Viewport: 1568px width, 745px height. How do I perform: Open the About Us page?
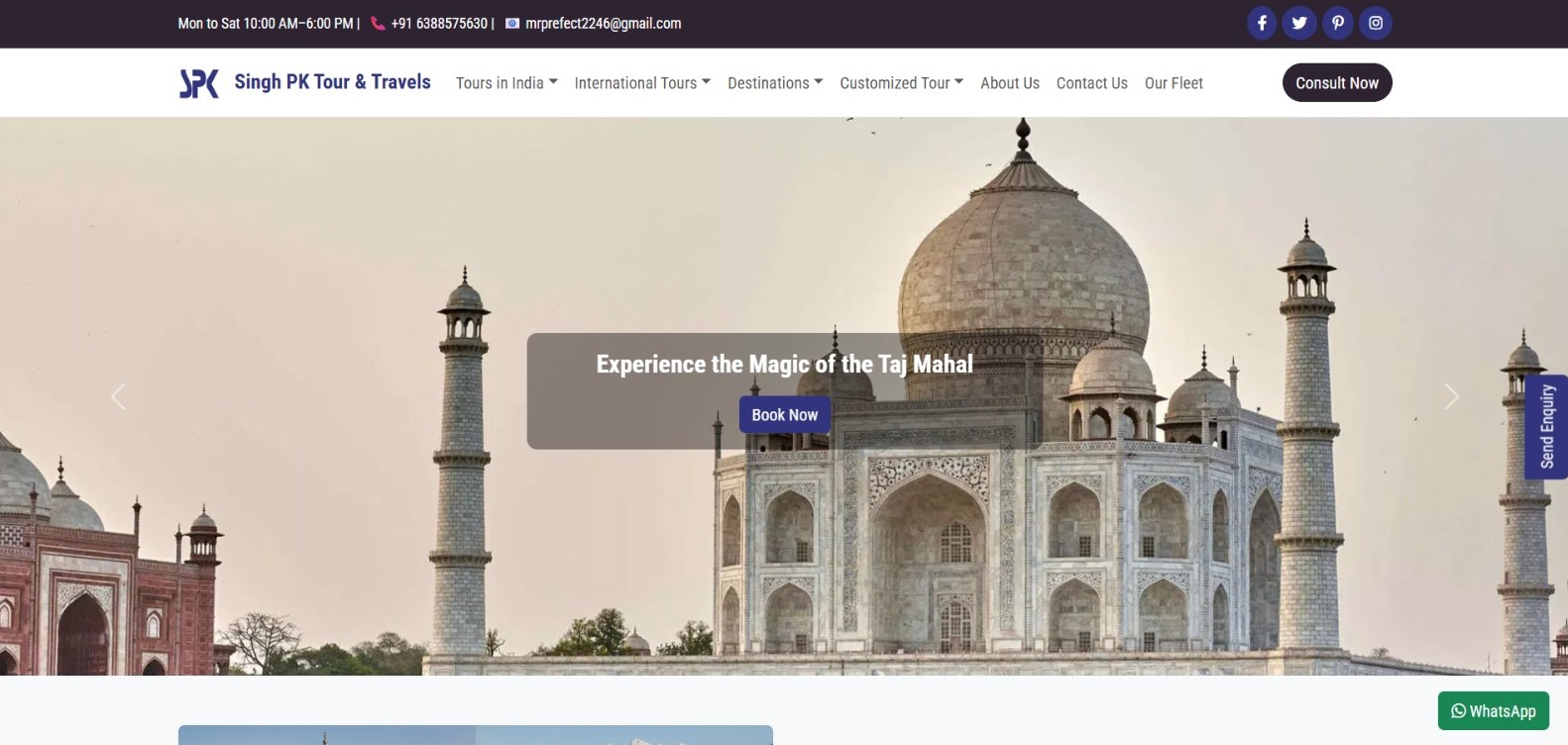1010,83
